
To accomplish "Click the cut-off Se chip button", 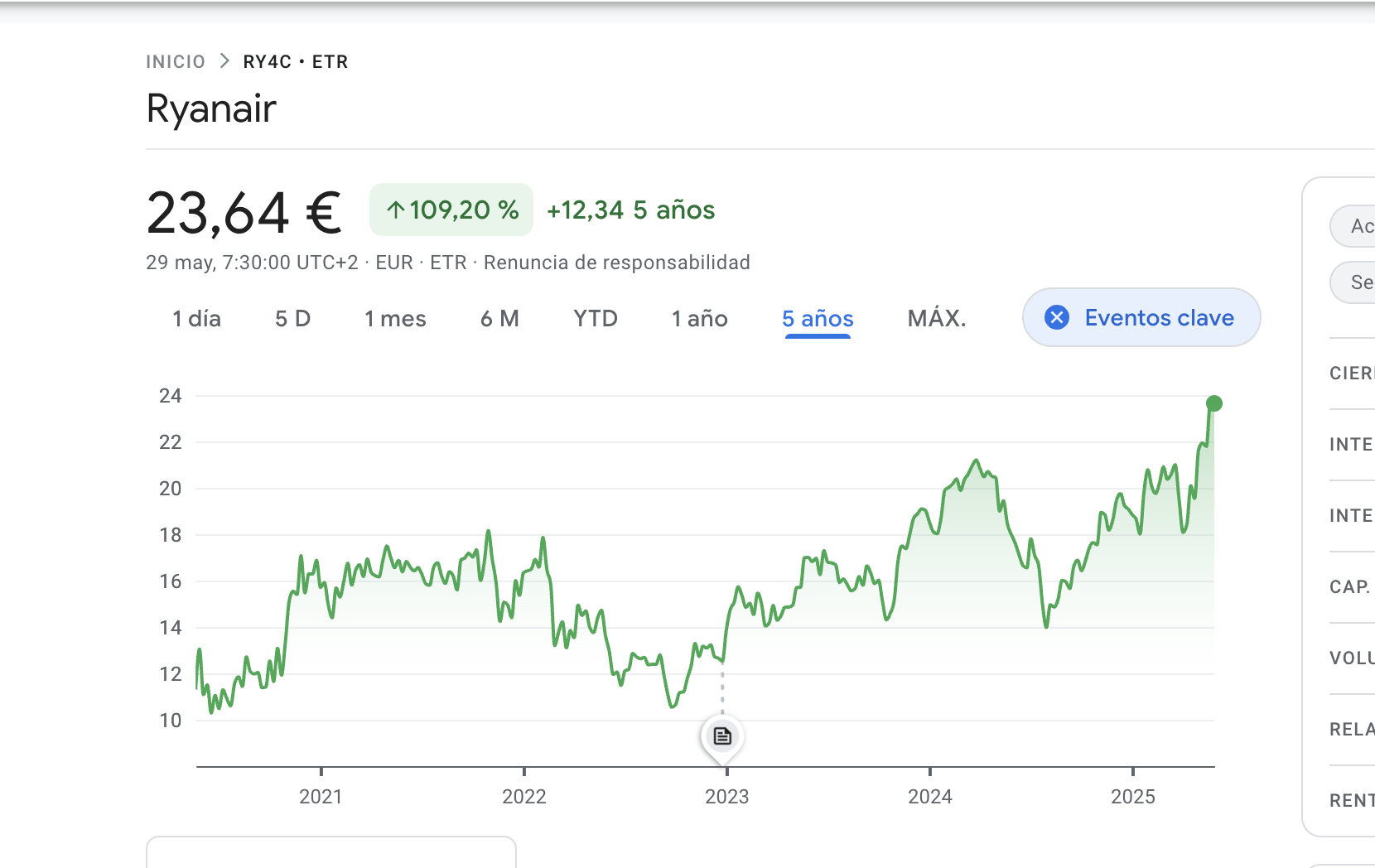I will 1353,282.
